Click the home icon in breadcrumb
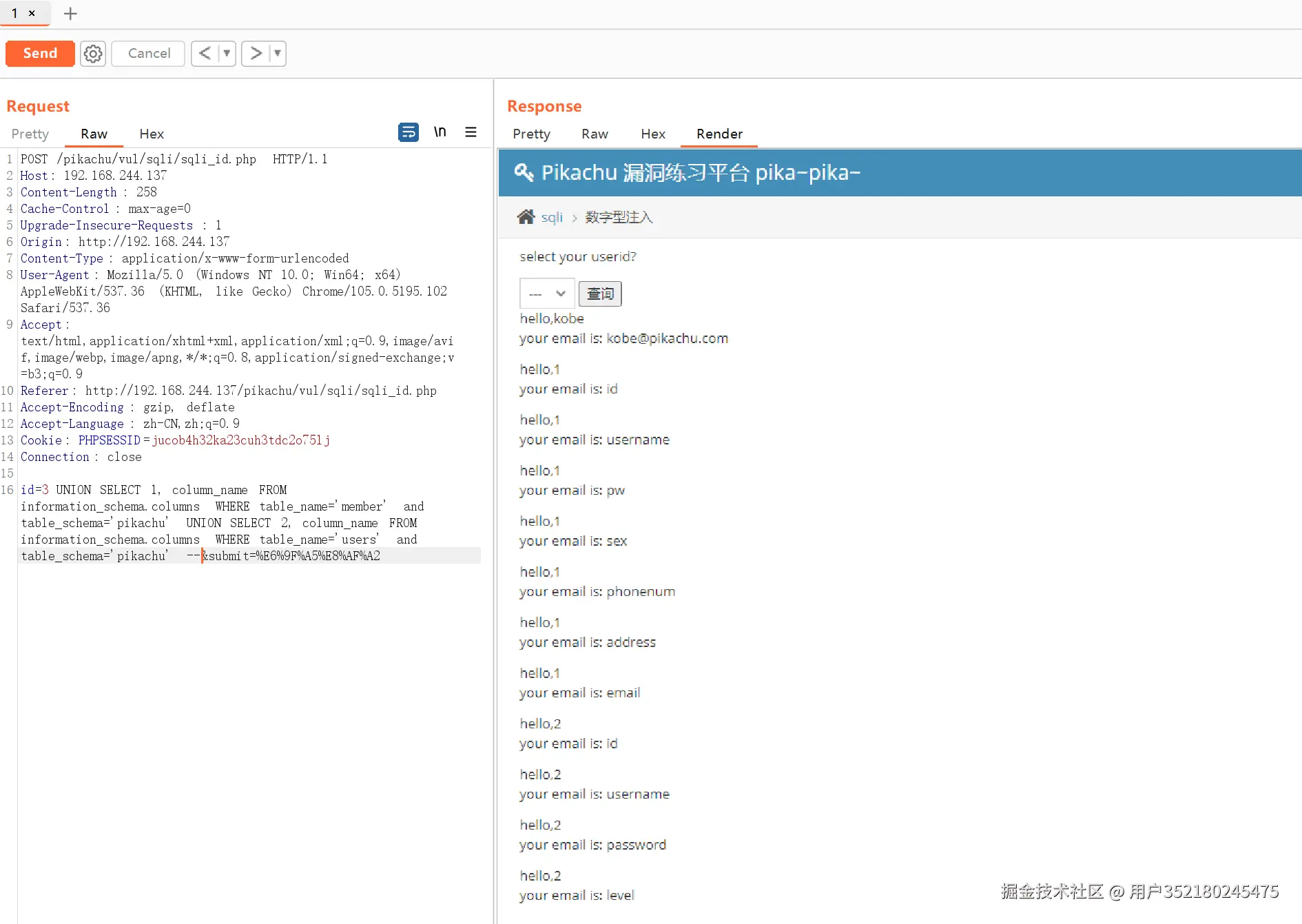This screenshot has height=924, width=1302. (526, 217)
